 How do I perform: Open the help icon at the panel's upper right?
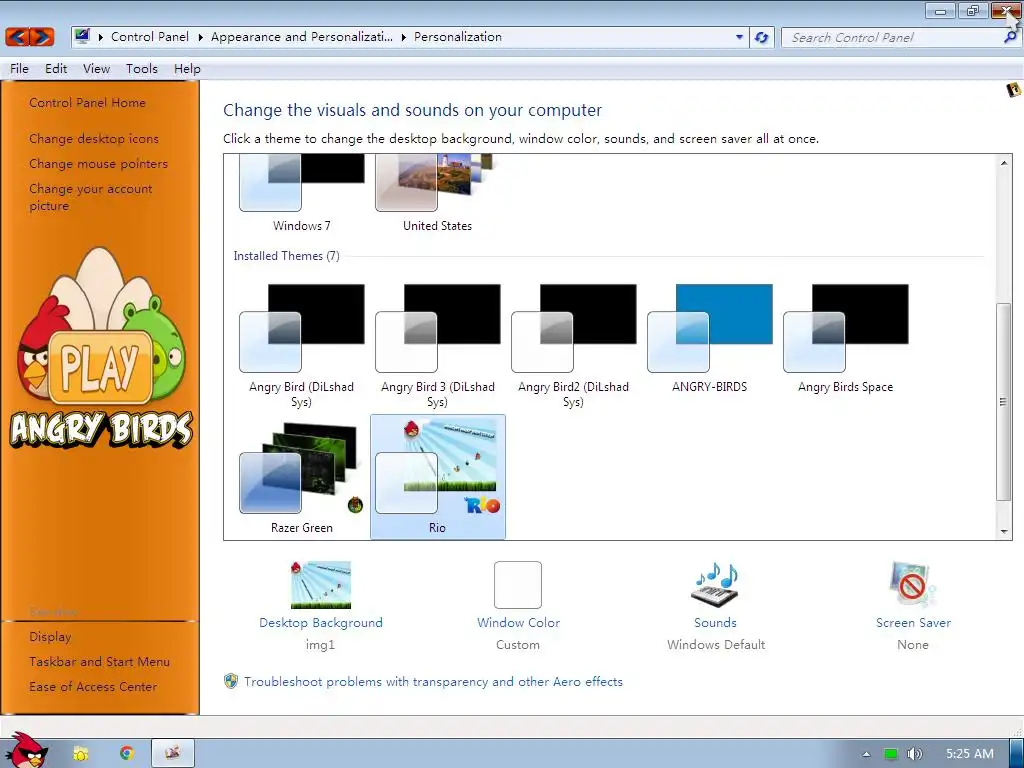(1014, 89)
